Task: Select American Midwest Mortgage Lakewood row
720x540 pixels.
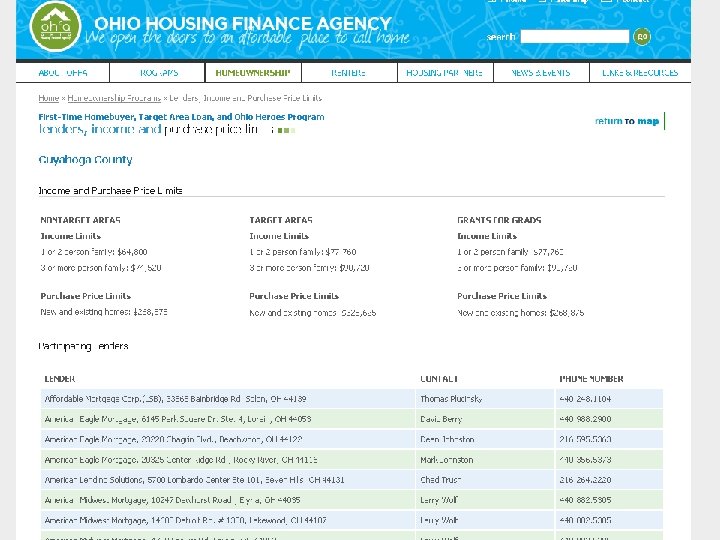Action: pos(352,520)
